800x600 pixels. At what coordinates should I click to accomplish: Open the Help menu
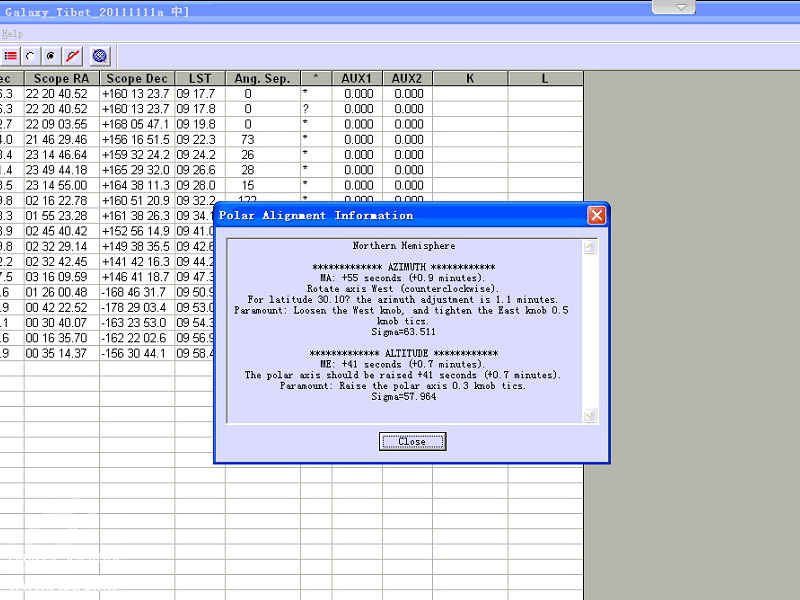[12, 33]
